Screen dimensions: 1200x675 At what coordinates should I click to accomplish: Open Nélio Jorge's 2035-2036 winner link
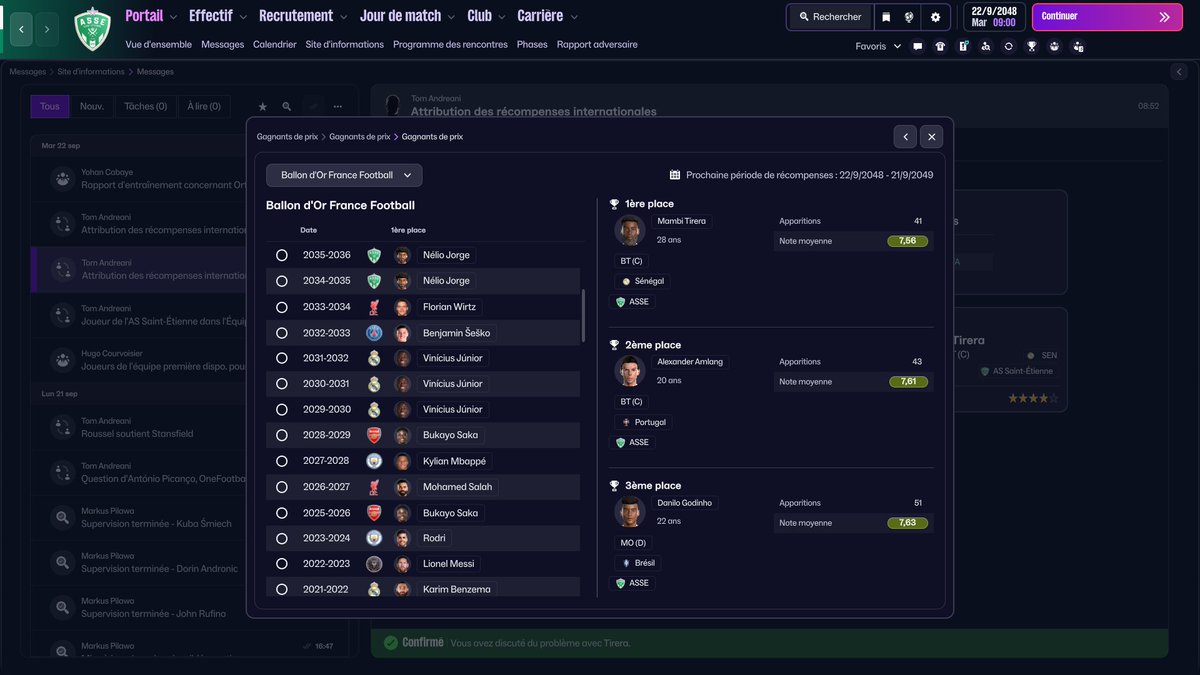click(446, 255)
